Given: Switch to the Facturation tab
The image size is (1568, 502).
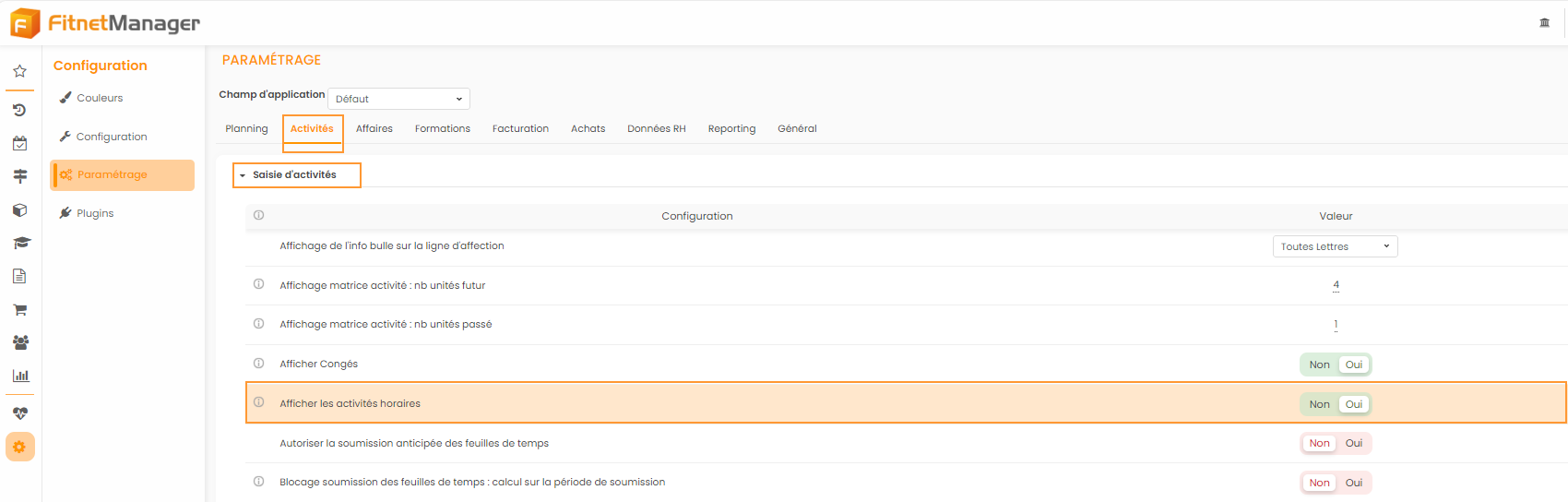Looking at the screenshot, I should (x=520, y=128).
